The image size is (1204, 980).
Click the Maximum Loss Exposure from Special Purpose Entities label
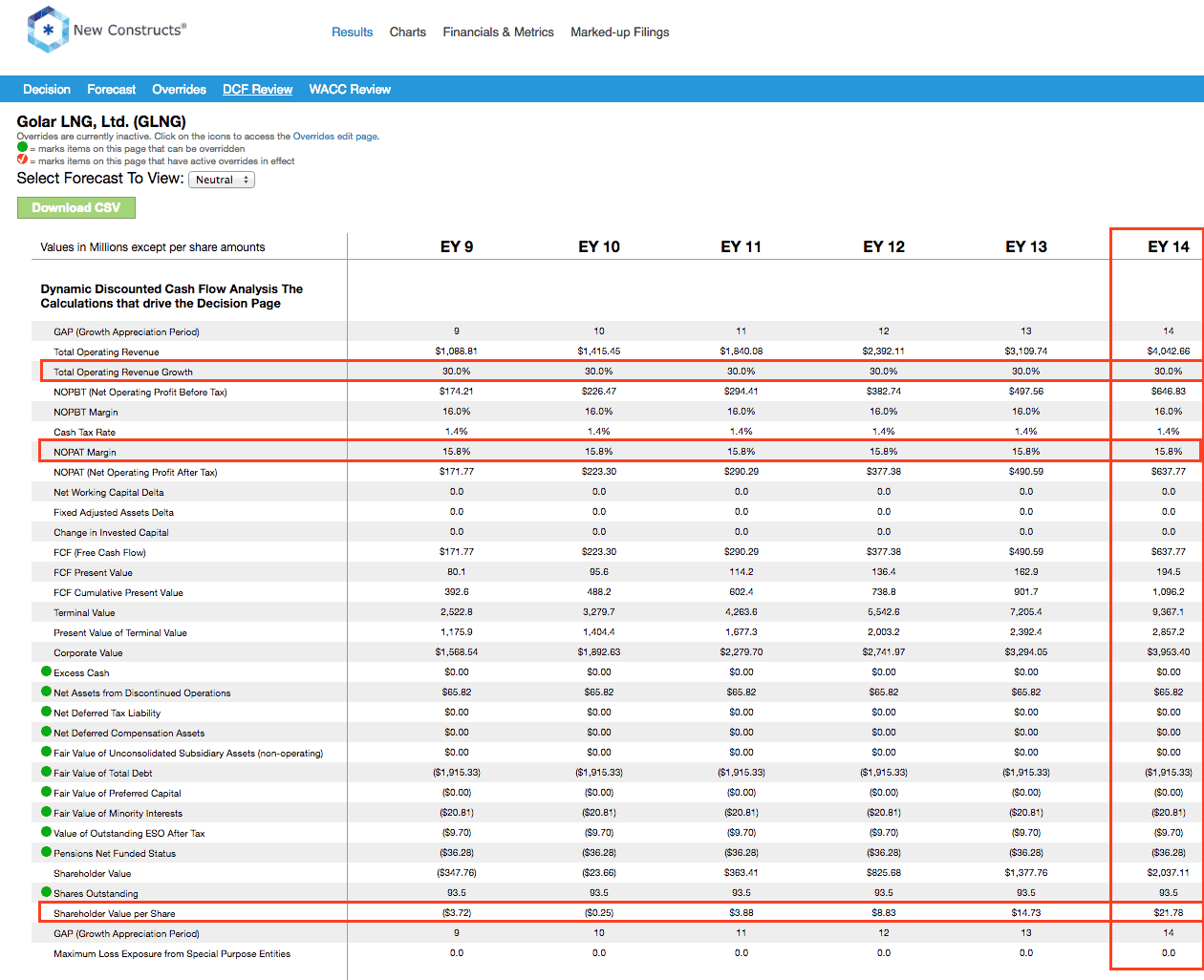[x=172, y=953]
